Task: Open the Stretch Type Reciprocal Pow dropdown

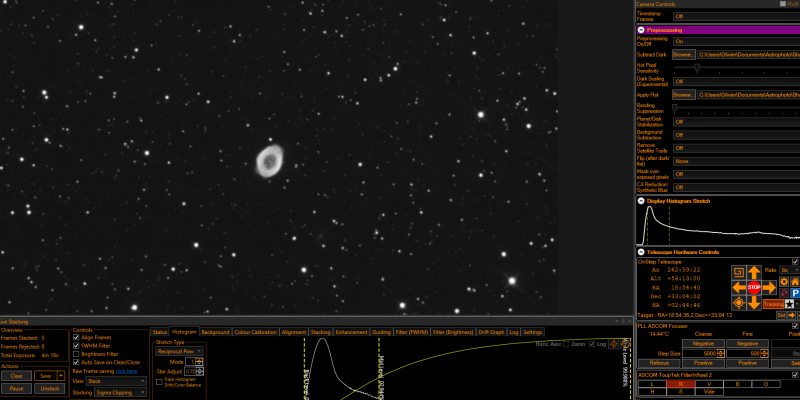Action: (x=179, y=351)
